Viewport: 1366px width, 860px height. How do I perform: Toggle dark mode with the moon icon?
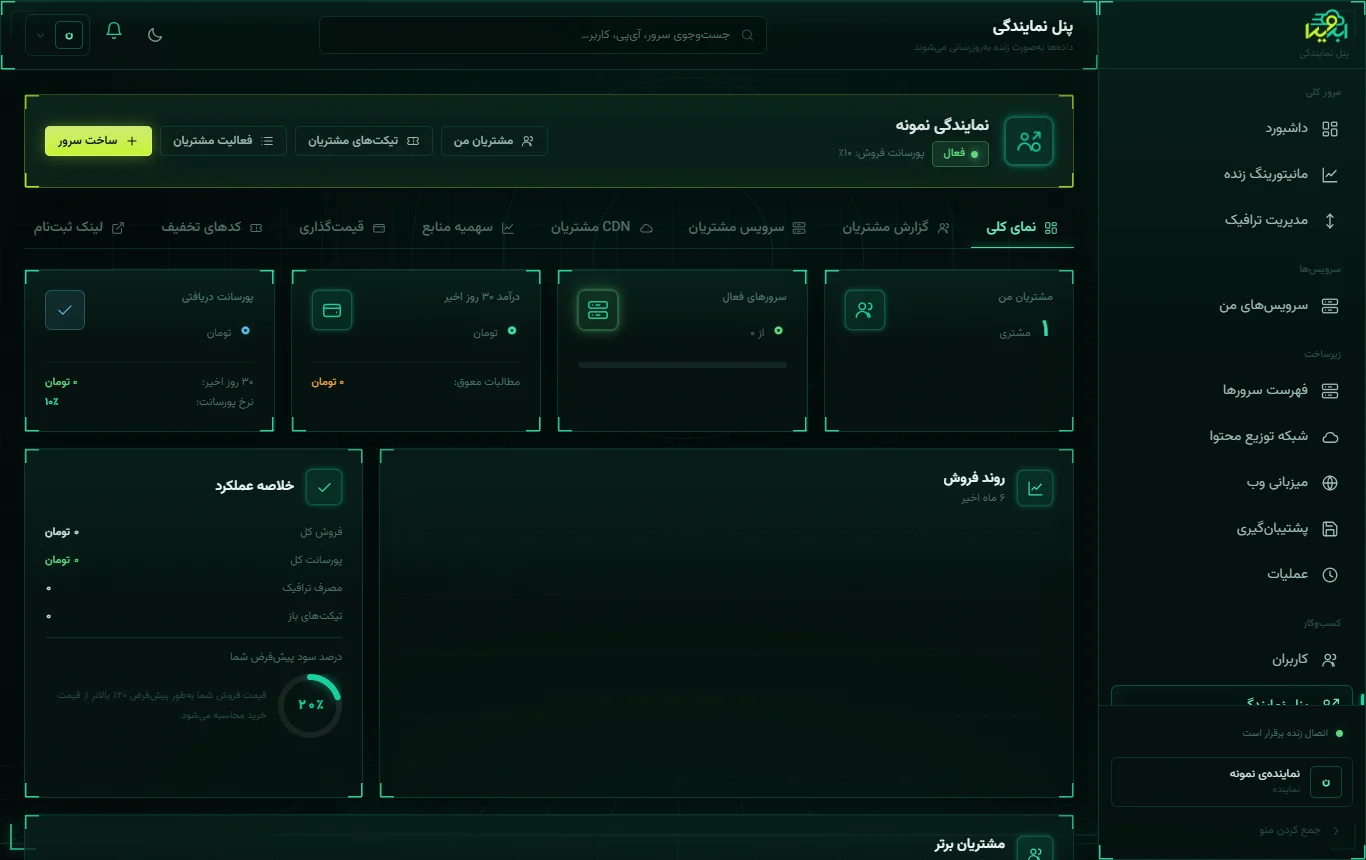click(x=155, y=35)
